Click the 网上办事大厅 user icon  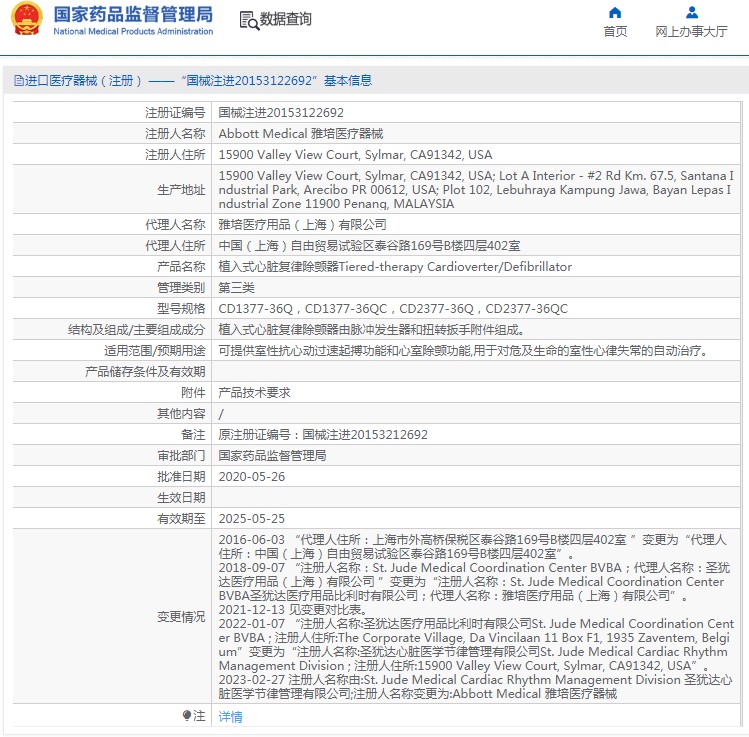(x=691, y=12)
